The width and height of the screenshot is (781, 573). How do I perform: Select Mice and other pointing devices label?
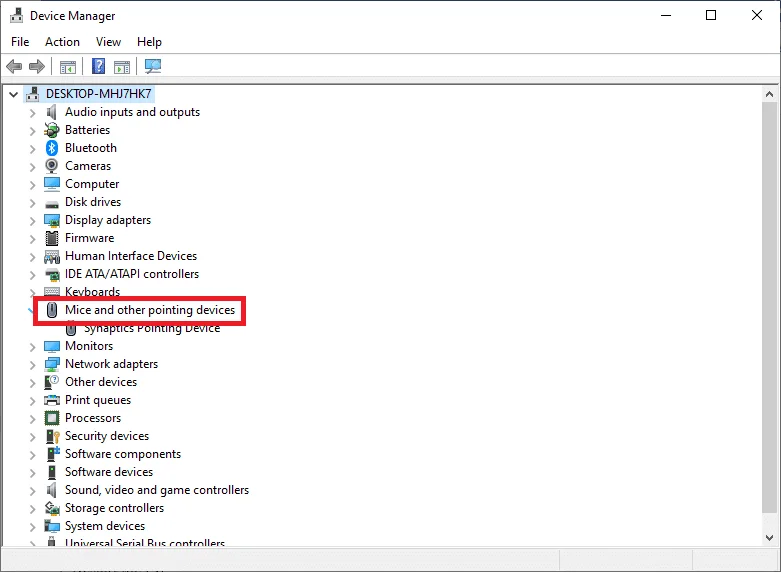(150, 310)
